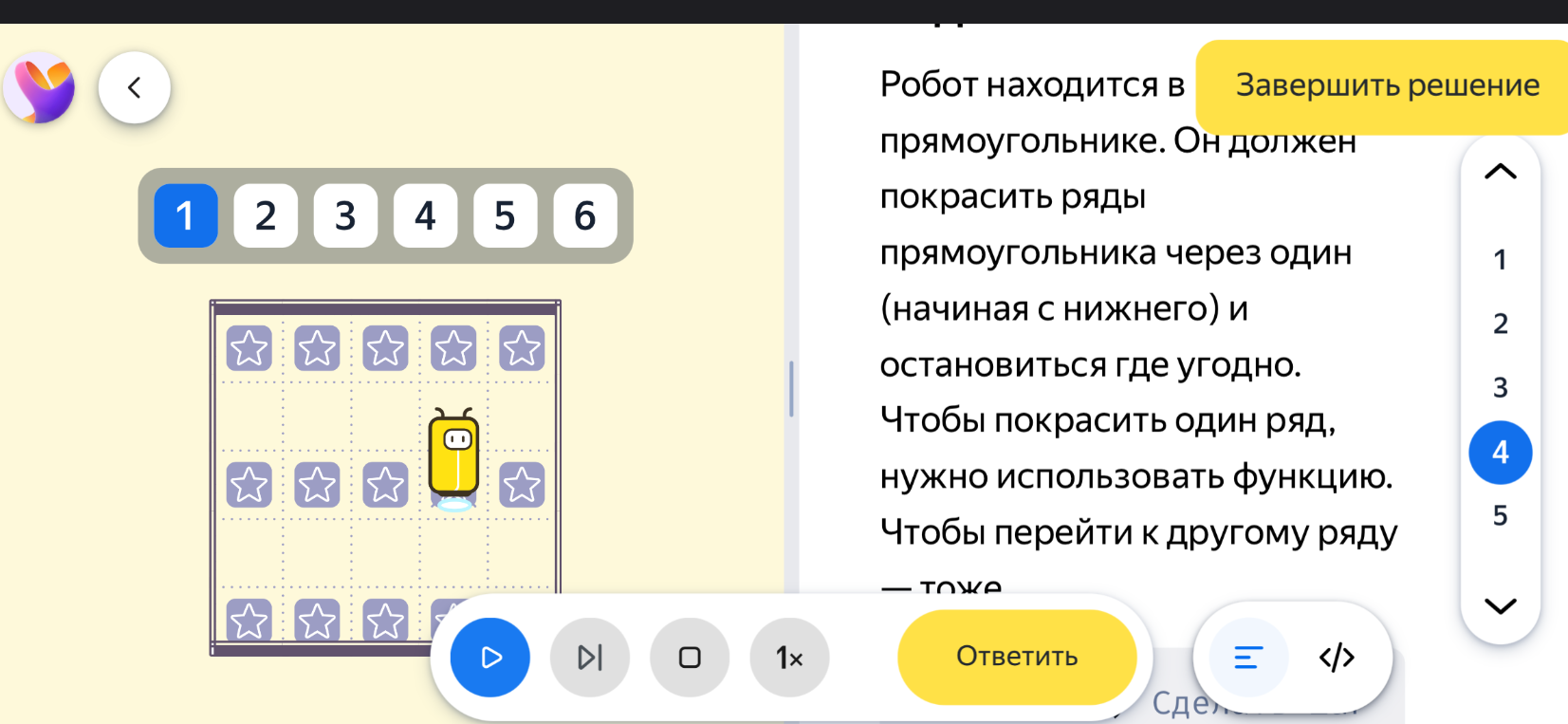Open the colorful bird logo
1568x724 pixels.
(x=39, y=88)
